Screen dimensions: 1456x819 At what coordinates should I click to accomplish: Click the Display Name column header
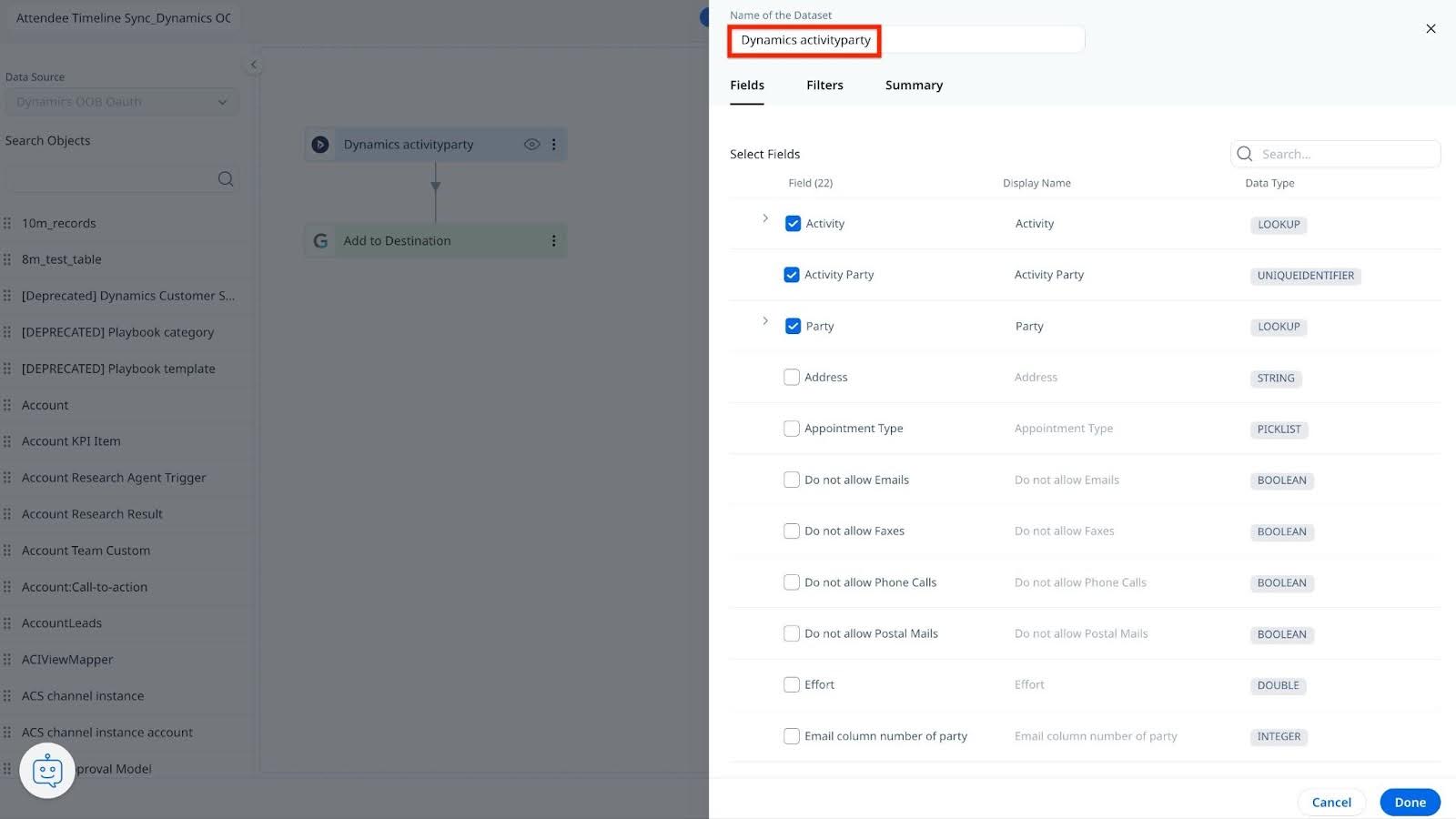[1036, 183]
